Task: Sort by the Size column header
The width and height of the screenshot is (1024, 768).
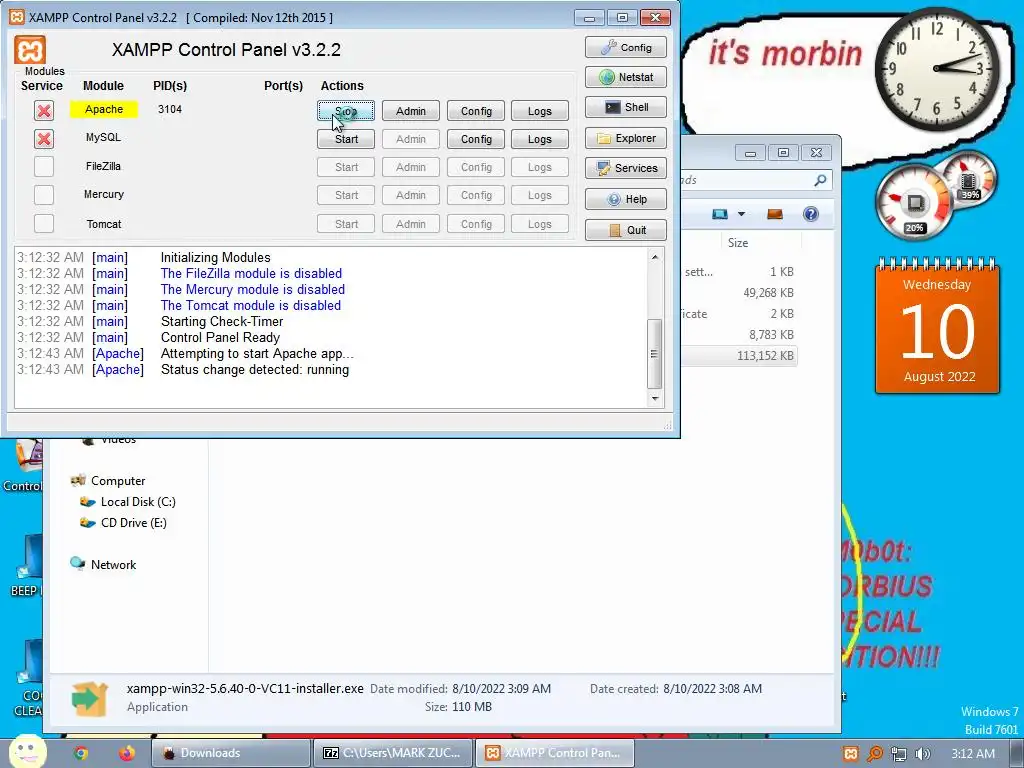Action: point(738,243)
